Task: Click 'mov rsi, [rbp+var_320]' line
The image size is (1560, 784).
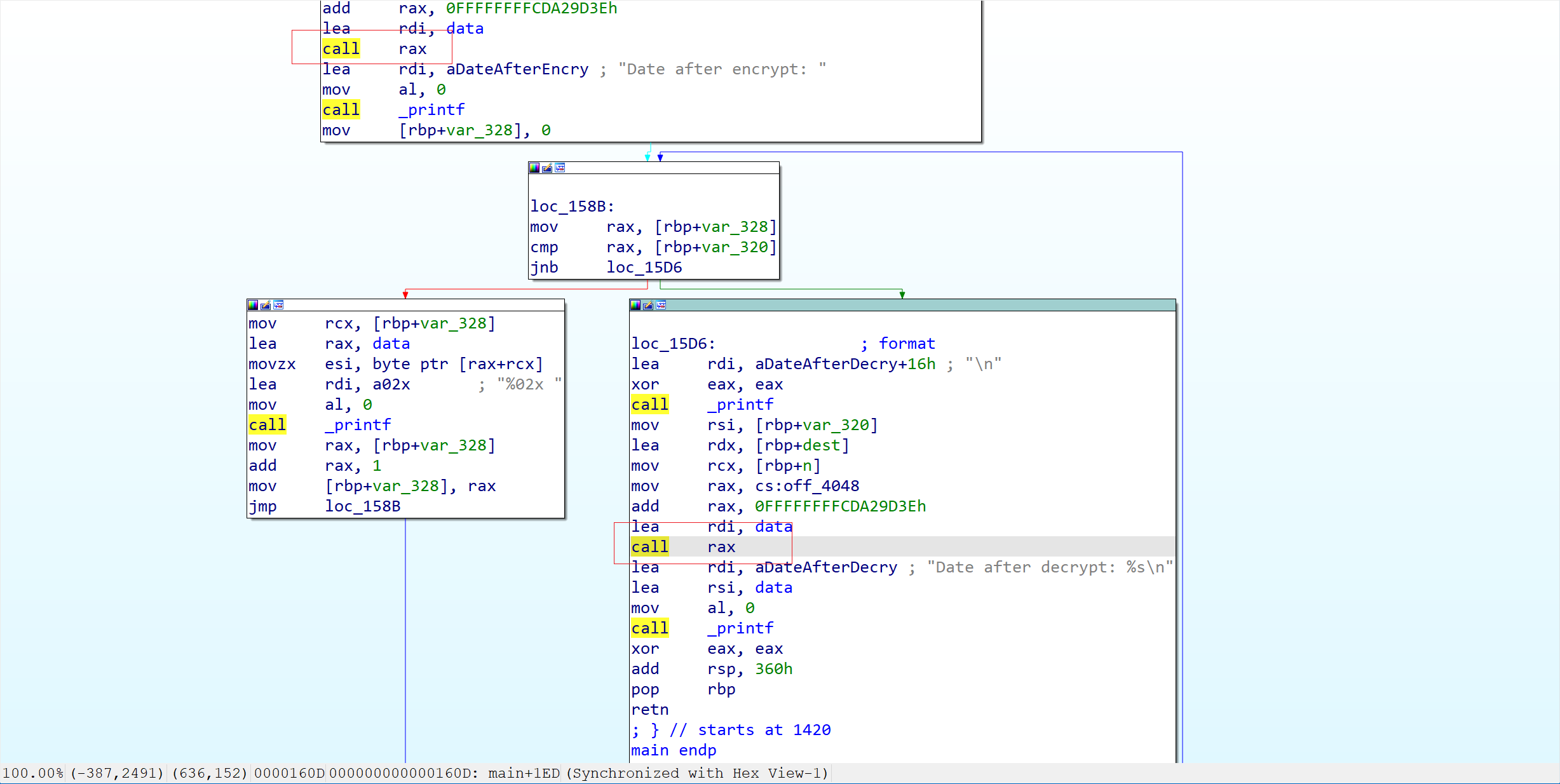Action: pos(754,425)
